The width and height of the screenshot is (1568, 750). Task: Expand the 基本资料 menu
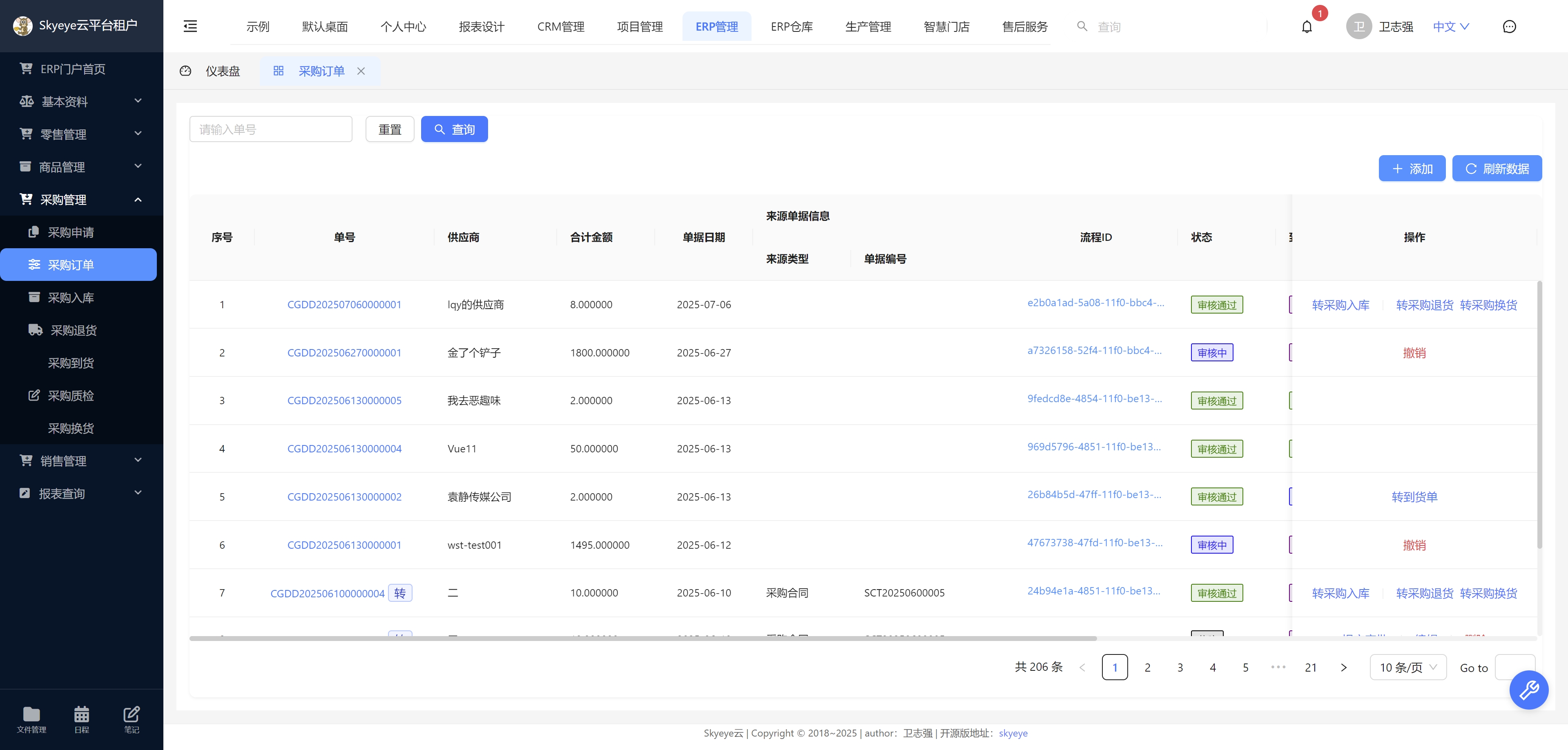(82, 102)
